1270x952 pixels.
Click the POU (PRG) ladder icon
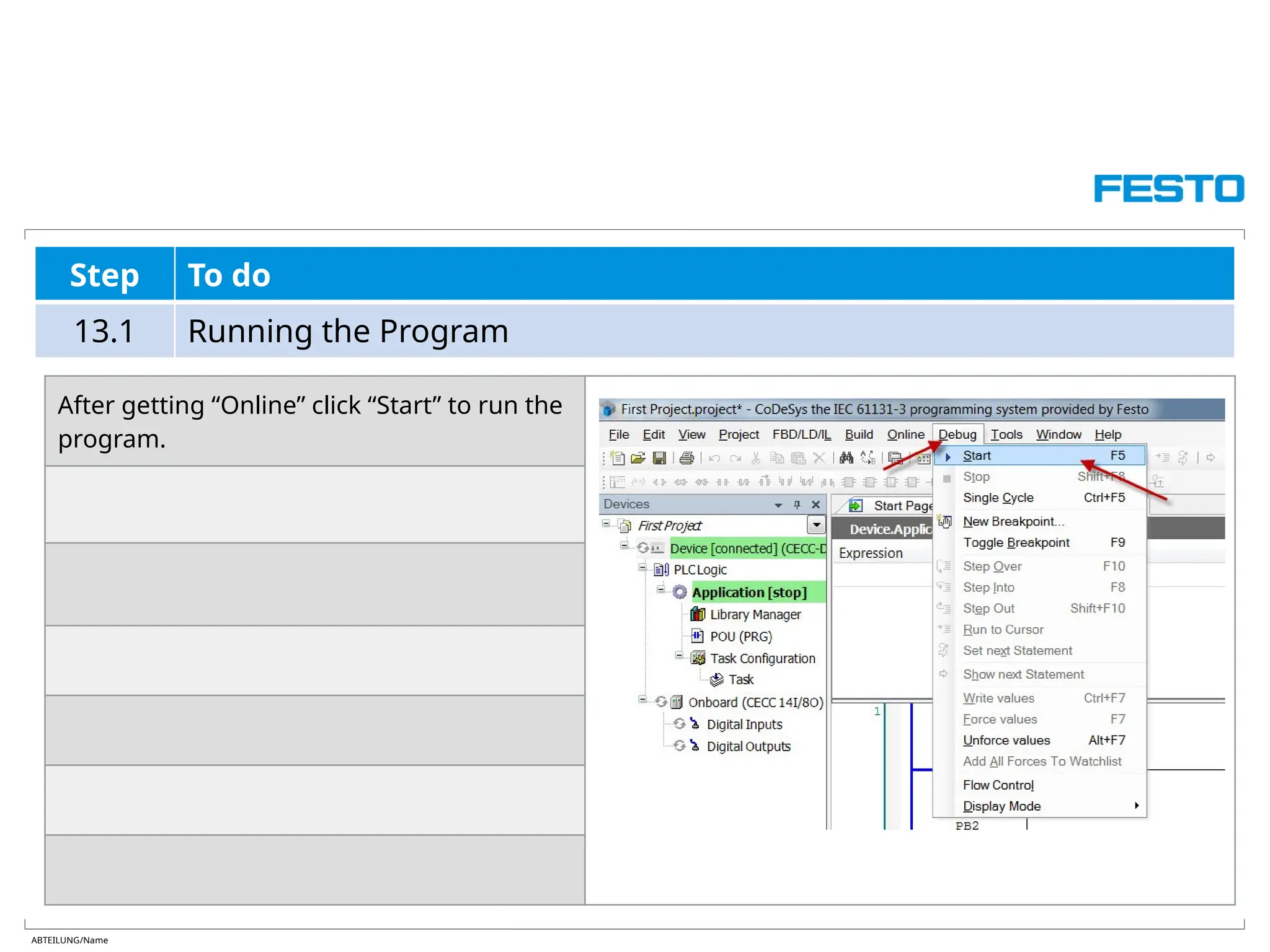pos(698,636)
